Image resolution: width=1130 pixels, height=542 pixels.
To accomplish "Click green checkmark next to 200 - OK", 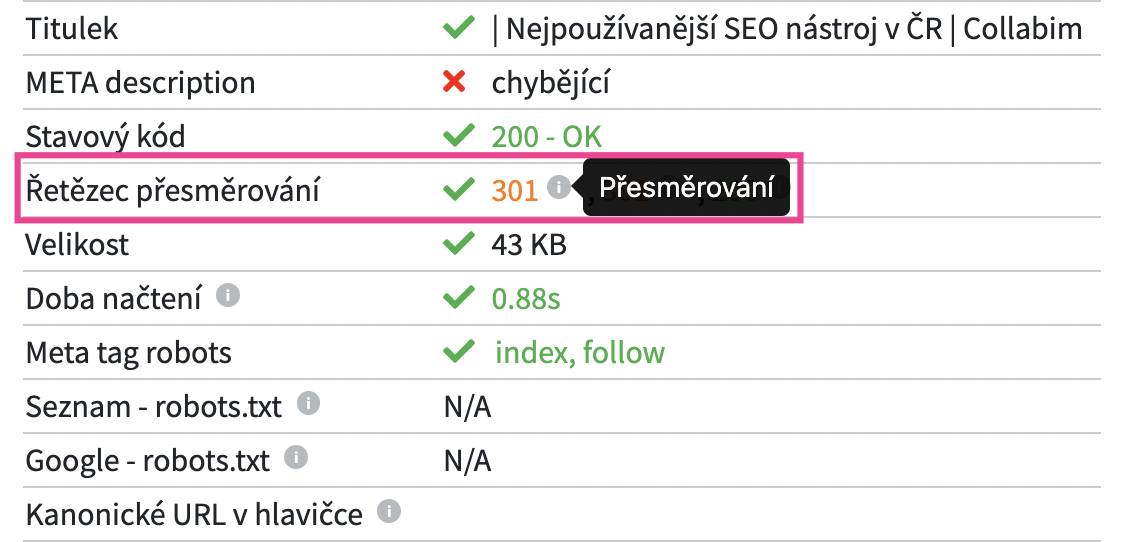I will coord(458,136).
